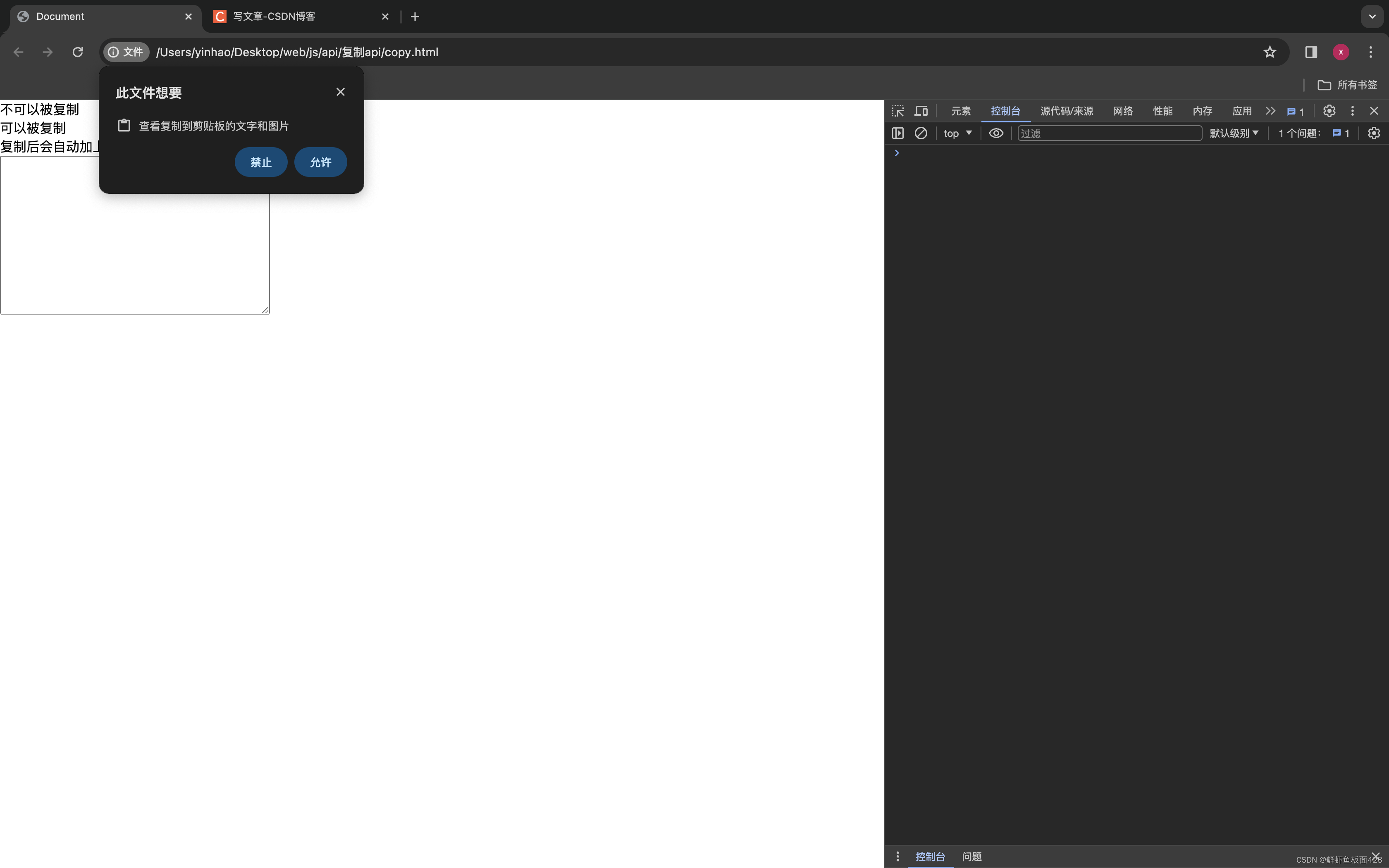This screenshot has height=868, width=1389.
Task: Toggle the device toolbar icon in DevTools
Action: [x=921, y=111]
